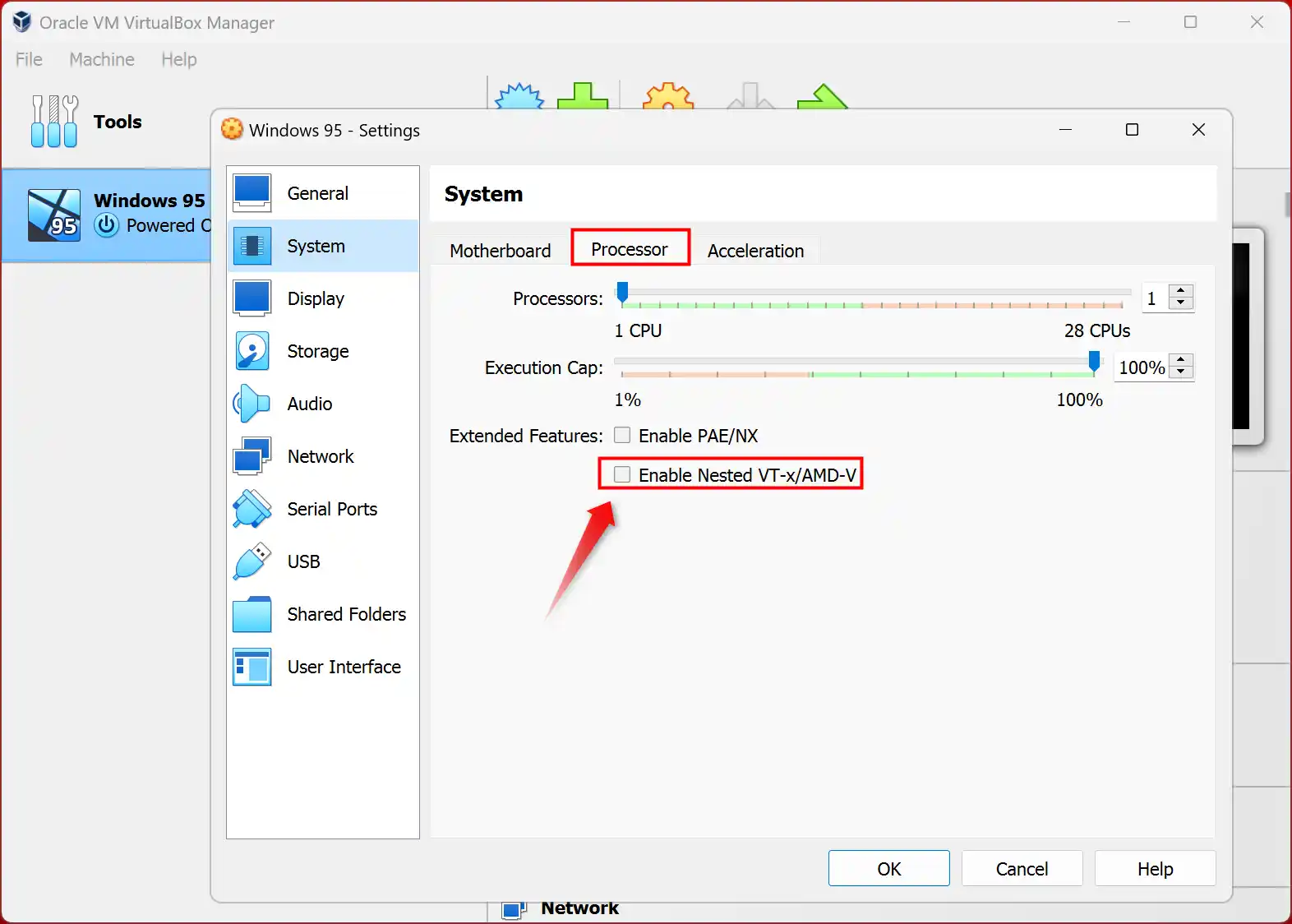The width and height of the screenshot is (1292, 924).
Task: Switch to the Acceleration tab
Action: pyautogui.click(x=756, y=251)
